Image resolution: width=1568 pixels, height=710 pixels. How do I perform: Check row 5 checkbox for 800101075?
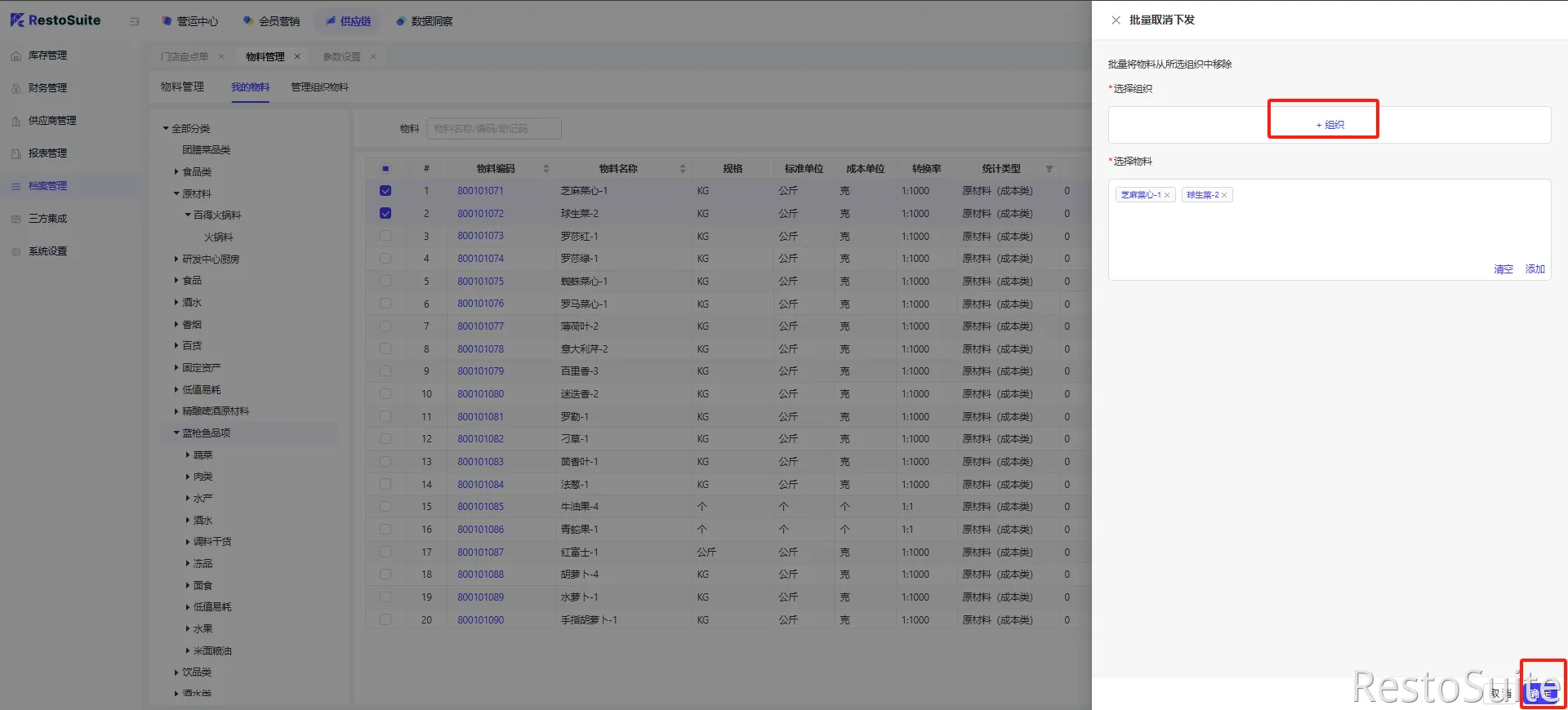coord(385,282)
